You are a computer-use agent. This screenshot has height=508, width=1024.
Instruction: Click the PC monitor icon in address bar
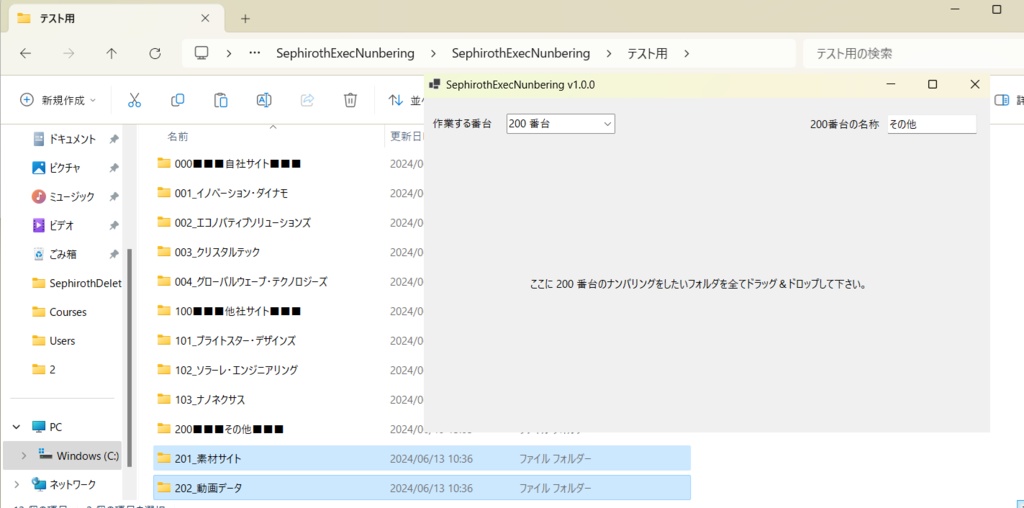[202, 53]
